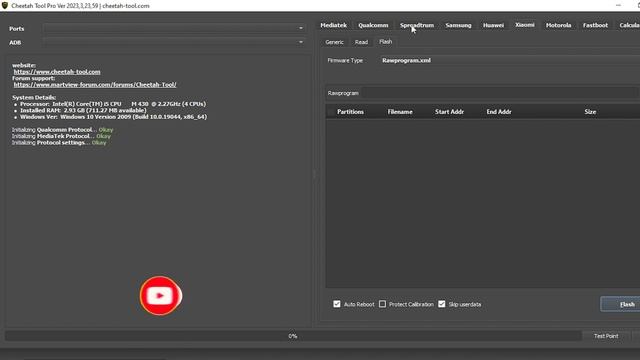Open the Firmware Type combo box

coord(509,60)
